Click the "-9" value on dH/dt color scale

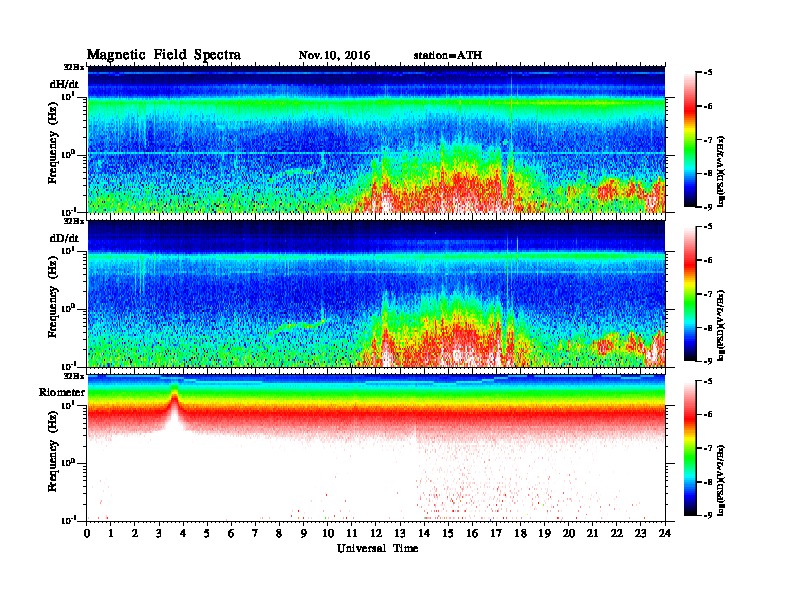click(x=708, y=207)
